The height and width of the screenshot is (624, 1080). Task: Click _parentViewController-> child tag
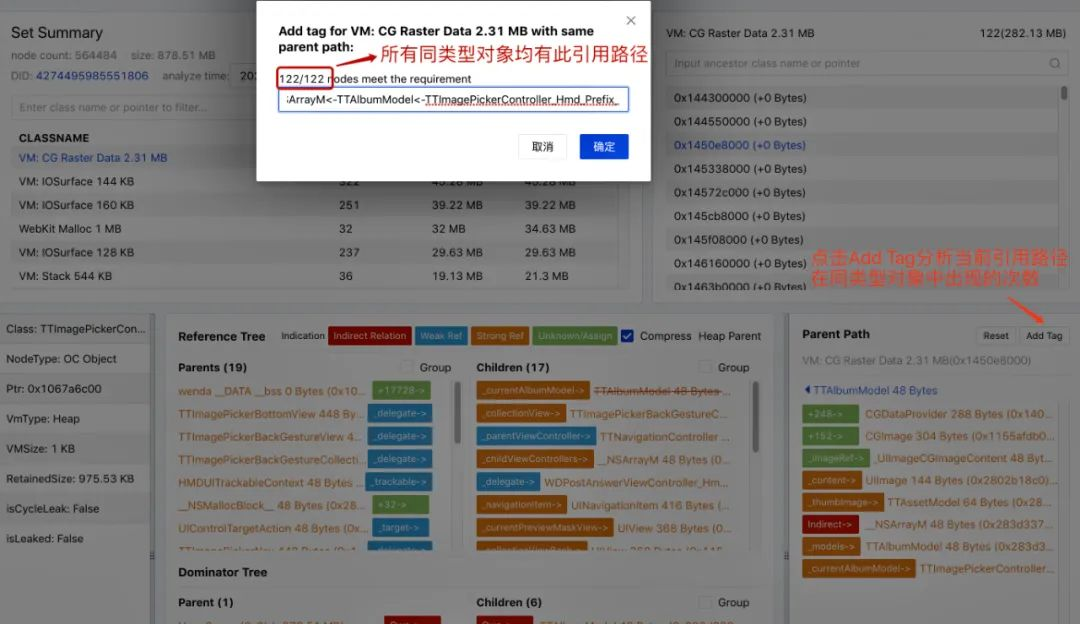(536, 437)
